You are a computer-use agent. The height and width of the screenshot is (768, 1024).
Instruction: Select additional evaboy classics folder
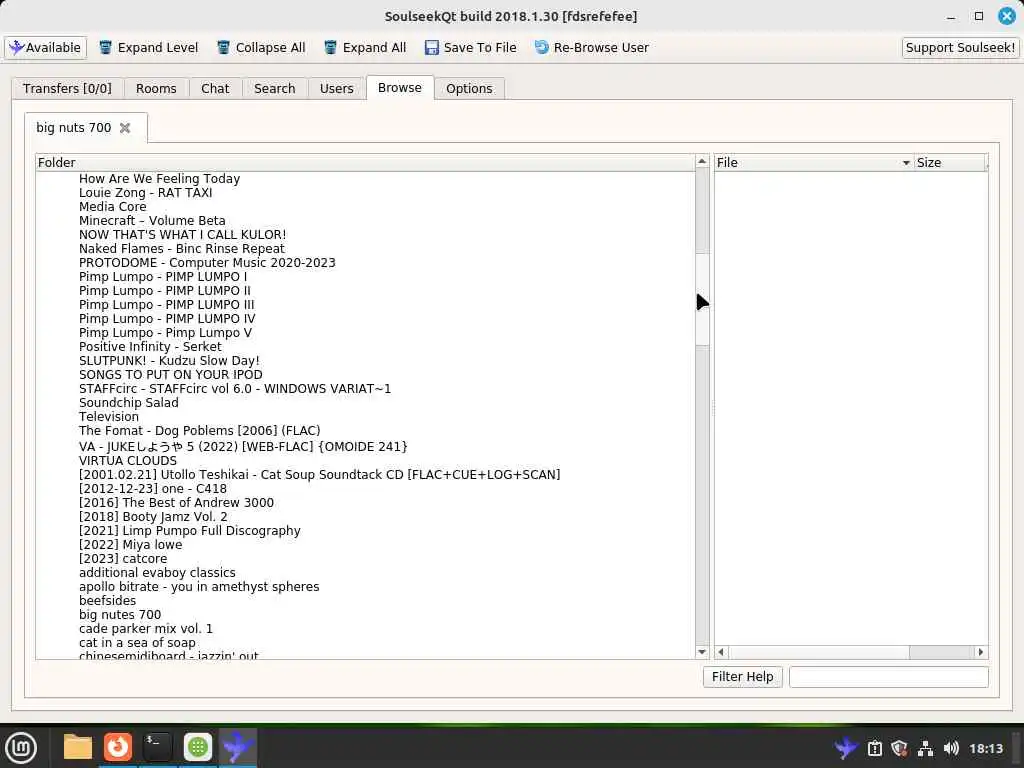[157, 573]
